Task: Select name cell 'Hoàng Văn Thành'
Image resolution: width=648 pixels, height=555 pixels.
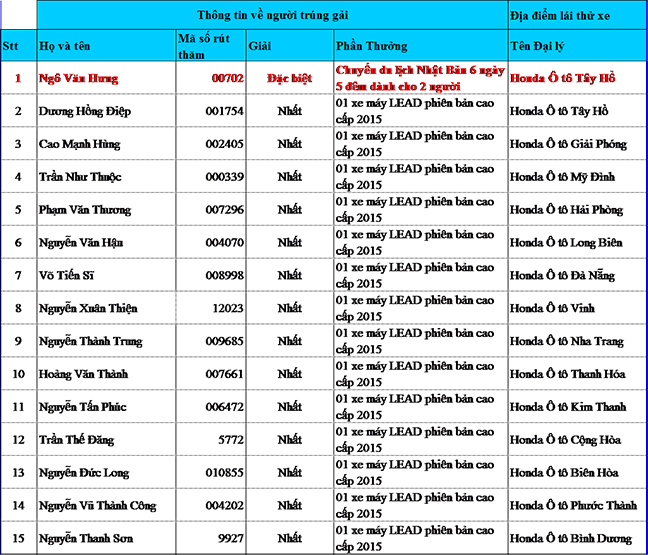Action: (106, 374)
